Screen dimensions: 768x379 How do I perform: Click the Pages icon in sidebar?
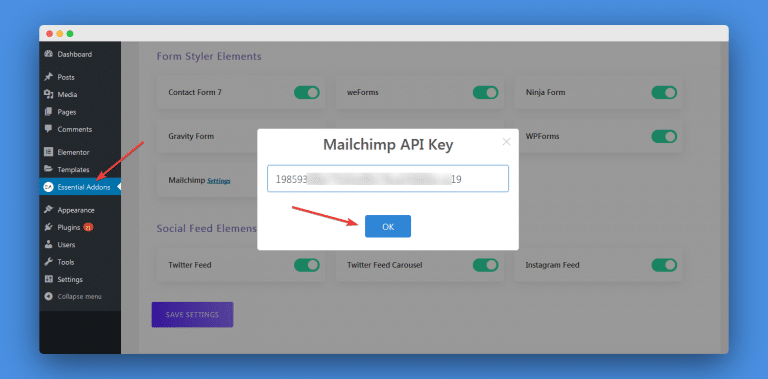click(x=48, y=112)
